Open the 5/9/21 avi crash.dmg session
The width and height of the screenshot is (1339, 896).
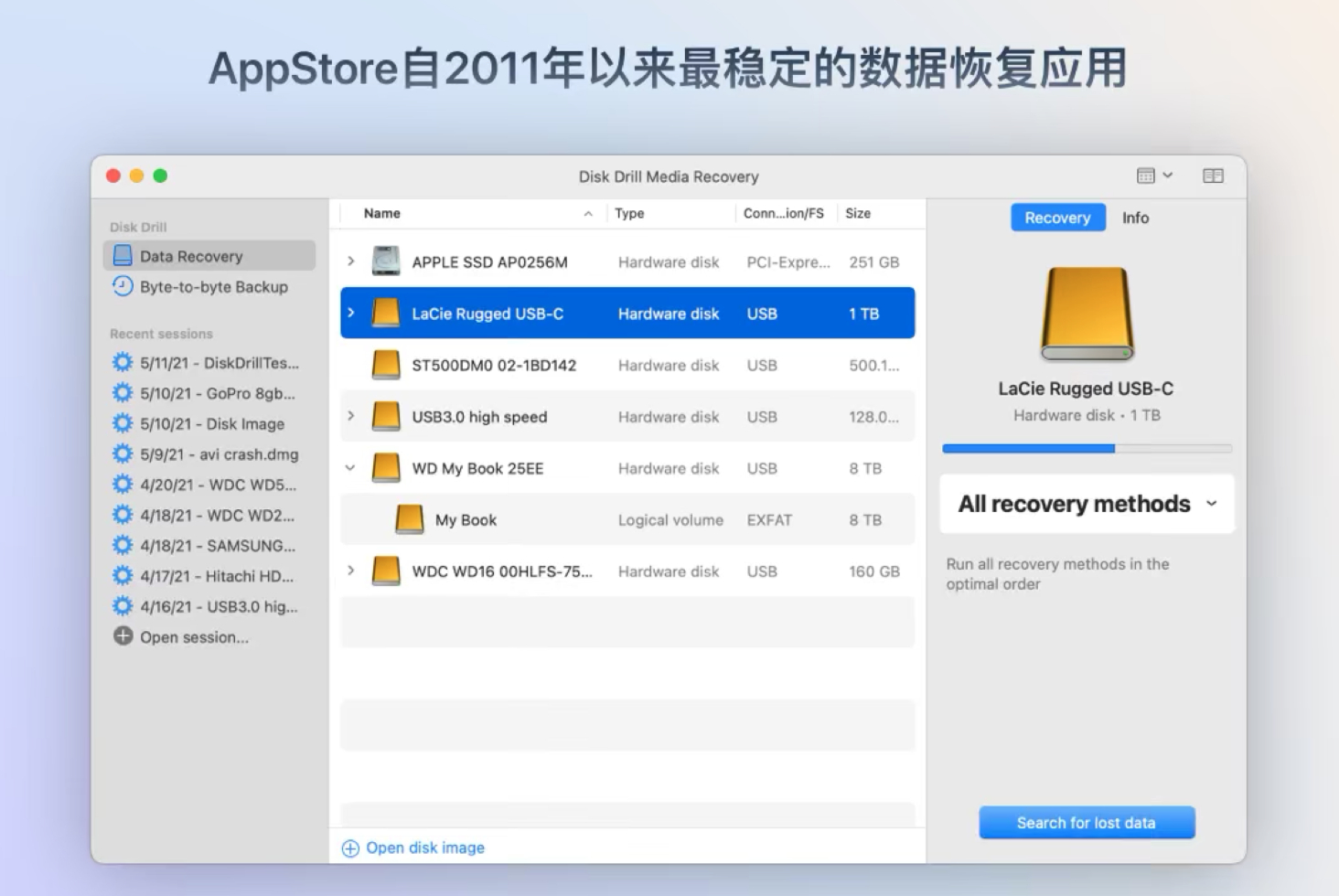tap(218, 453)
